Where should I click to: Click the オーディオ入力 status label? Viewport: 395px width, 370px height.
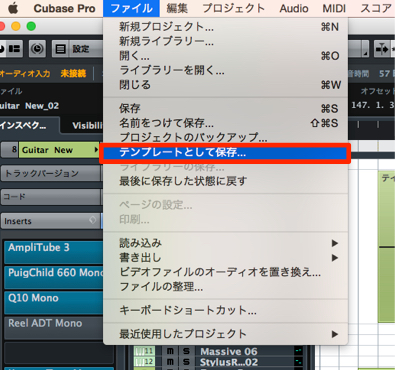pos(25,73)
